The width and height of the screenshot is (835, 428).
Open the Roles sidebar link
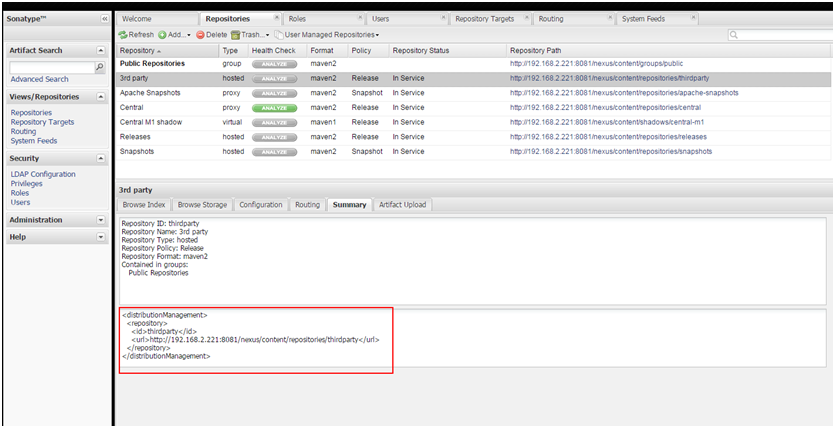pyautogui.click(x=20, y=193)
